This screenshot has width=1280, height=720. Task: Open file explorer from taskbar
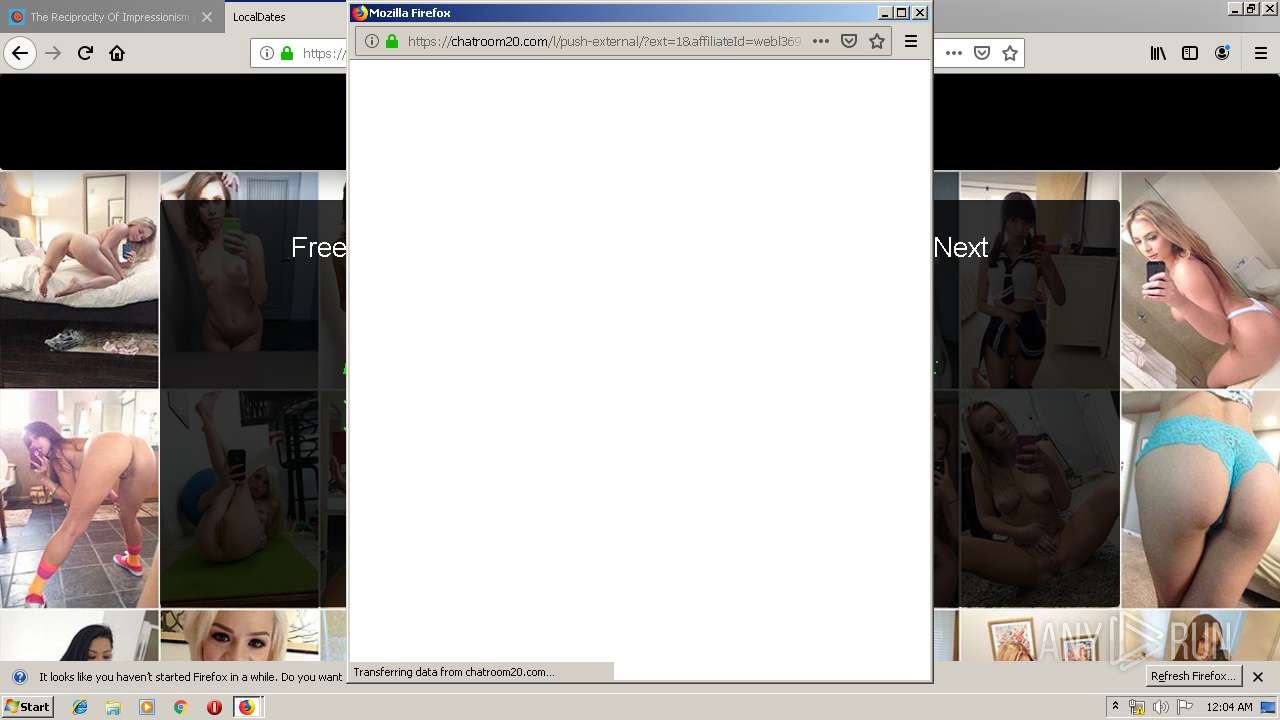113,707
